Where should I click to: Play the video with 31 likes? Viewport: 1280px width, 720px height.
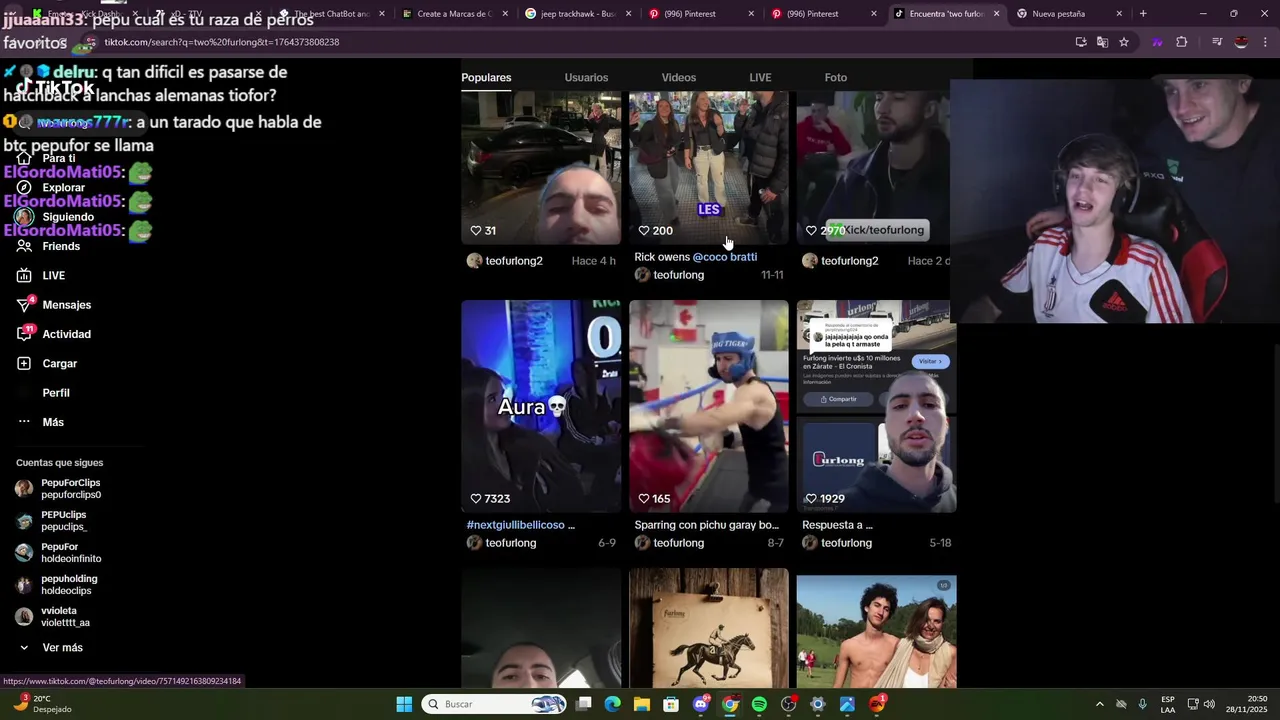pos(541,168)
